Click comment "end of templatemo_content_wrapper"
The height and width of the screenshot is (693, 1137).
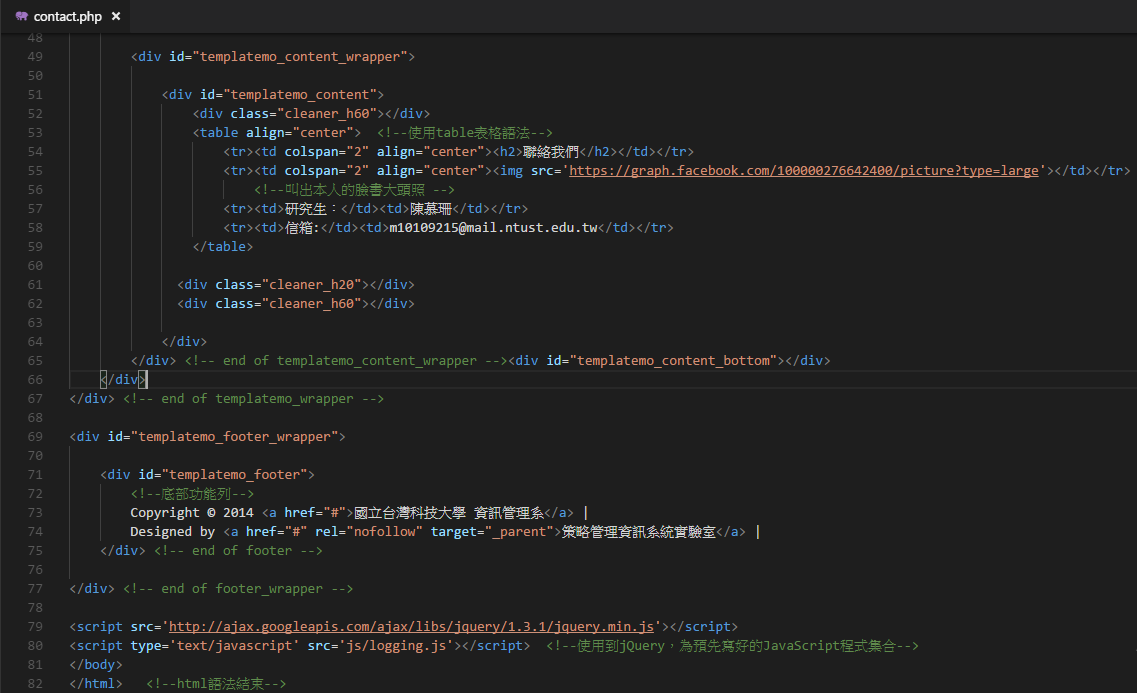pyautogui.click(x=346, y=361)
